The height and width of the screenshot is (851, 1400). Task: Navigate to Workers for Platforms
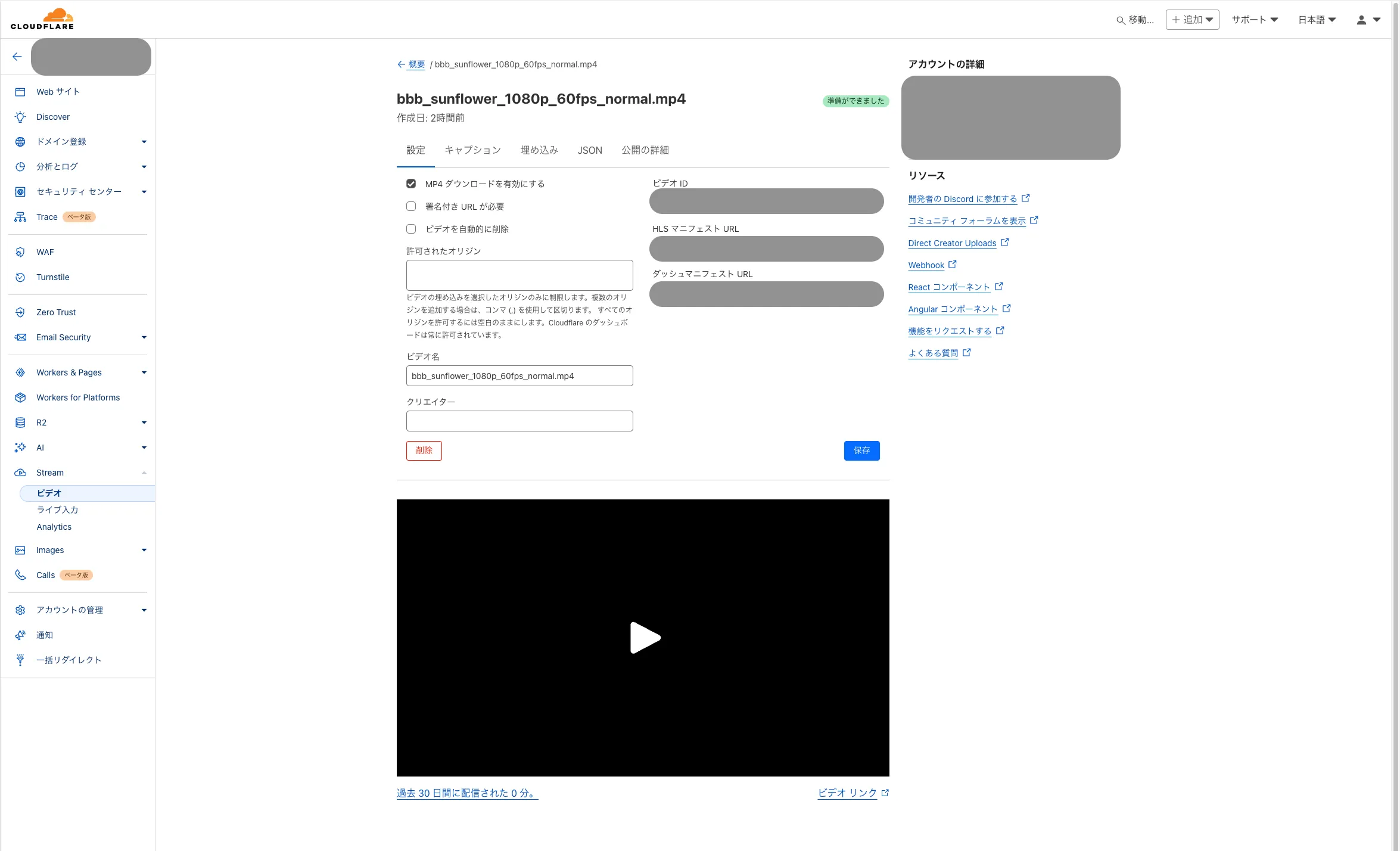pos(77,397)
